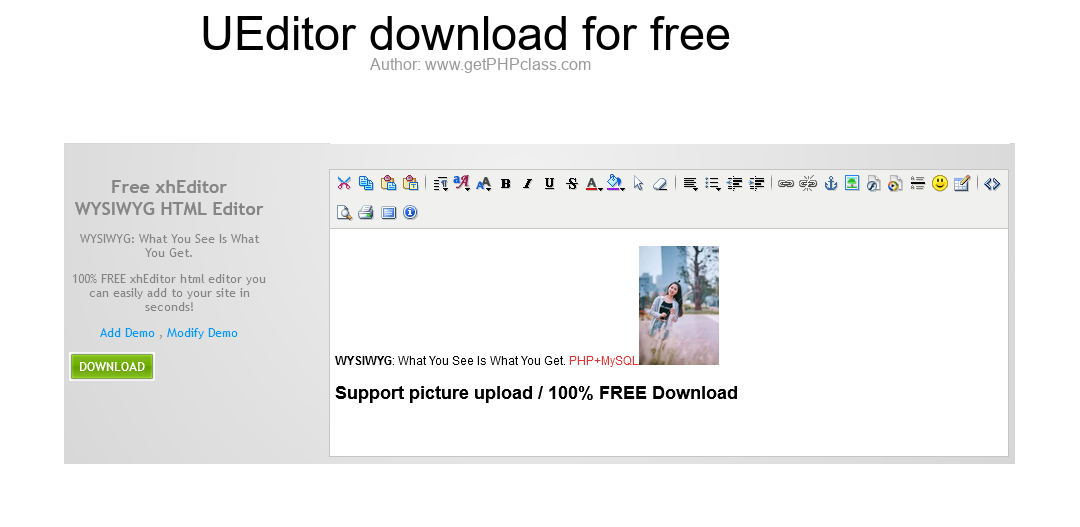Click the red PHP+MySQL text
The height and width of the screenshot is (527, 1080).
603,360
